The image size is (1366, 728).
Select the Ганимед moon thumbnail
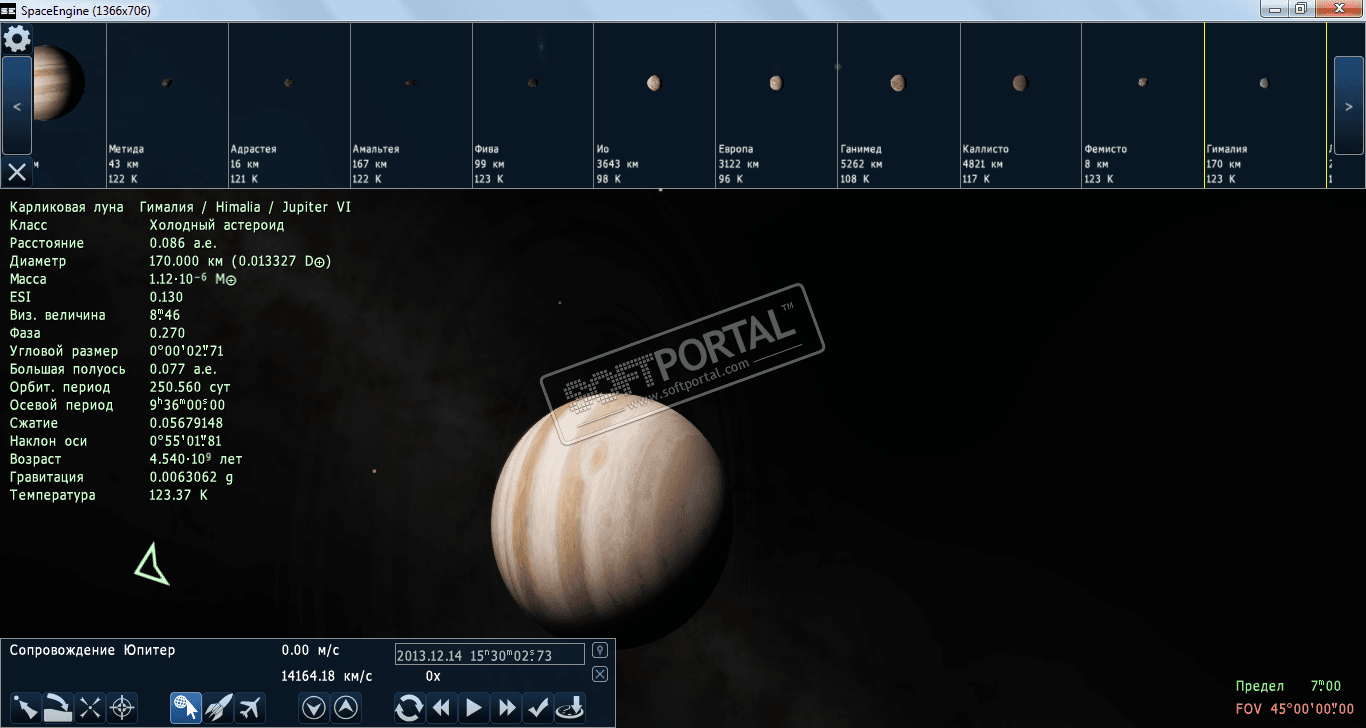[x=899, y=105]
